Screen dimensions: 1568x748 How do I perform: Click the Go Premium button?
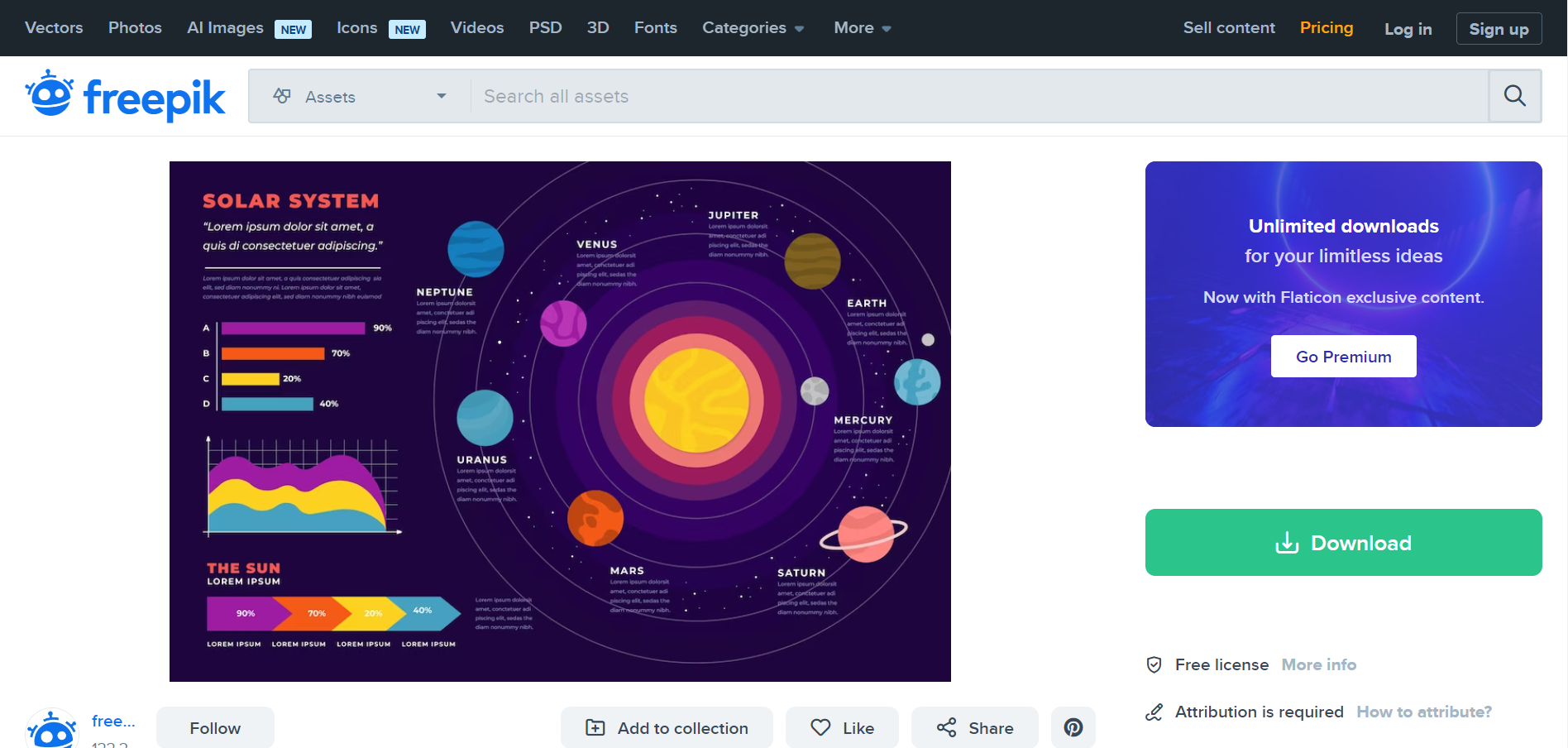pos(1343,357)
